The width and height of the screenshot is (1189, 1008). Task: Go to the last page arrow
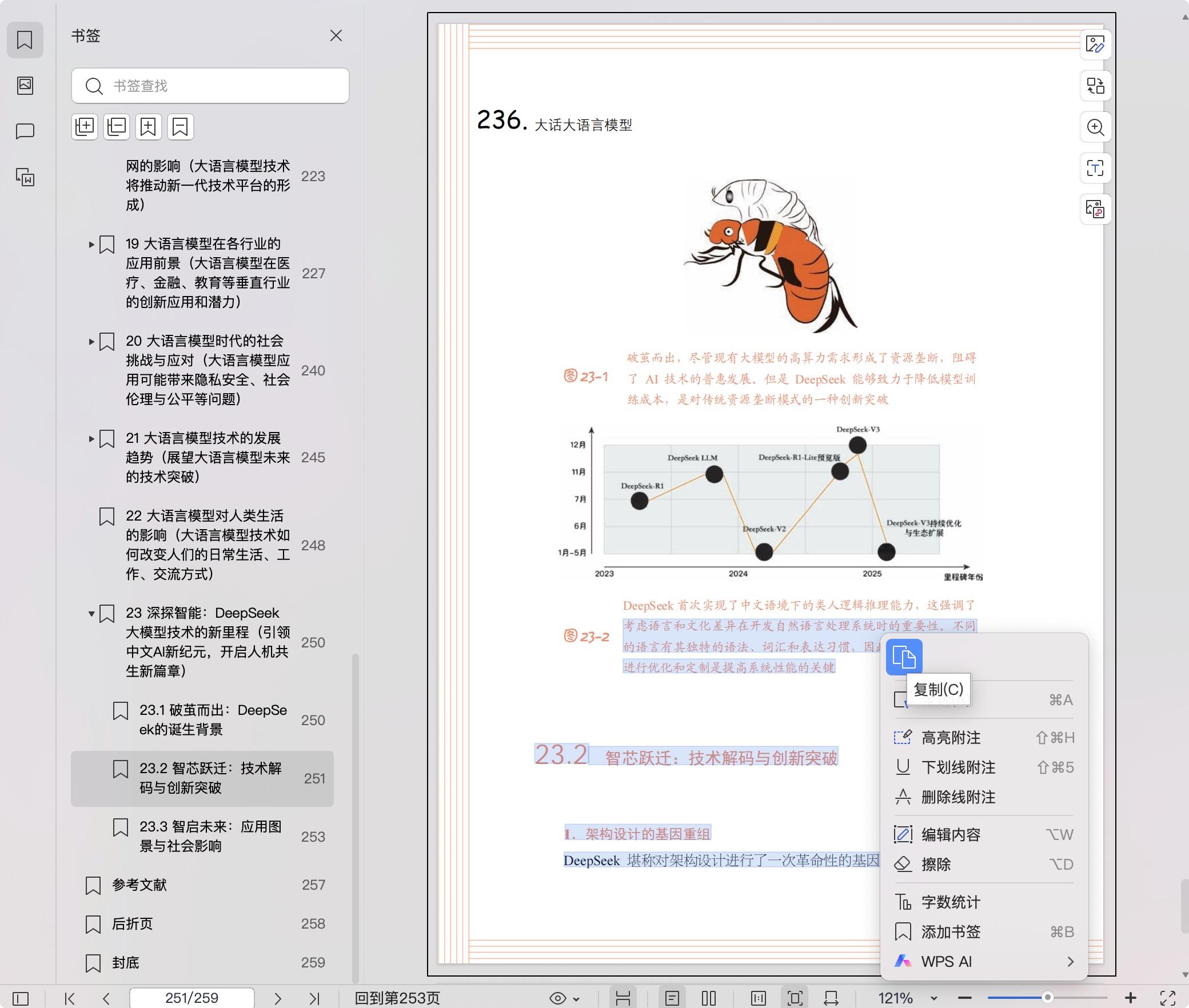(314, 998)
